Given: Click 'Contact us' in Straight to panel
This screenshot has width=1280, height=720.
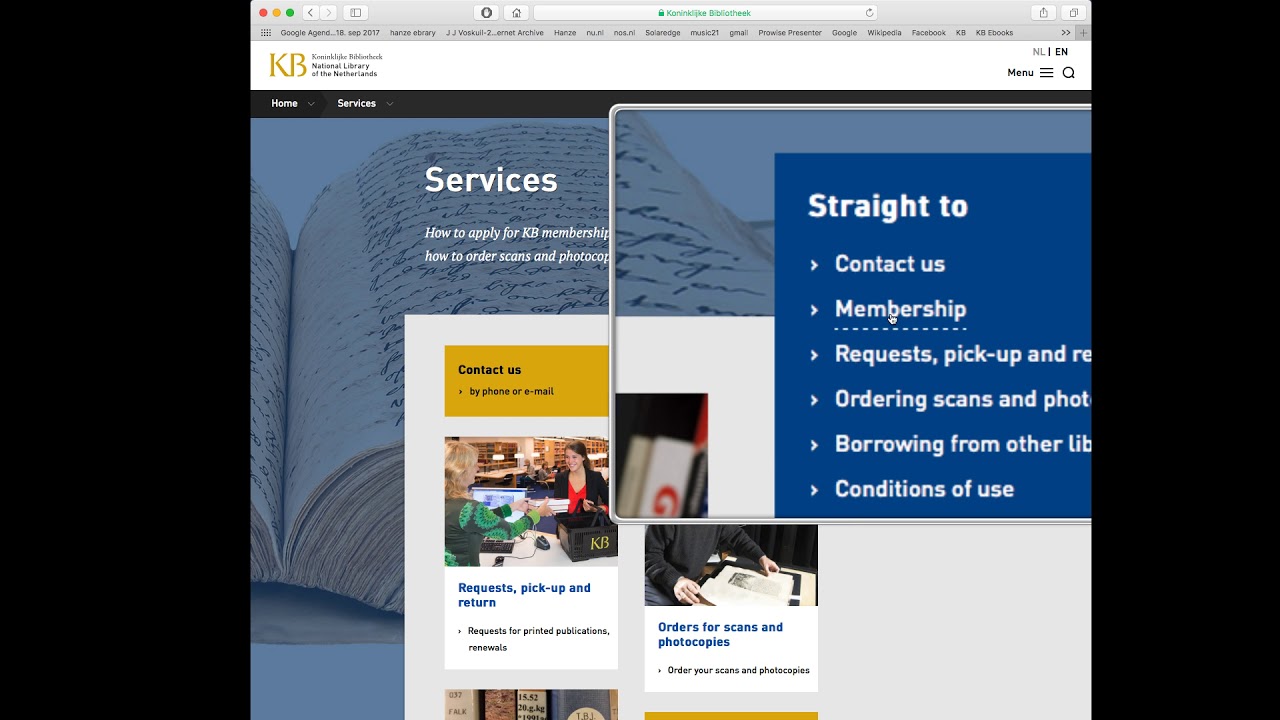Looking at the screenshot, I should (x=889, y=264).
